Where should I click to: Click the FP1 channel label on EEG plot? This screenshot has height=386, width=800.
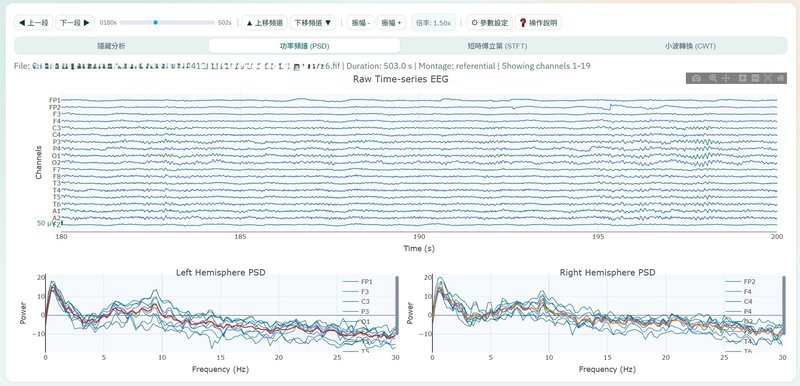point(55,100)
